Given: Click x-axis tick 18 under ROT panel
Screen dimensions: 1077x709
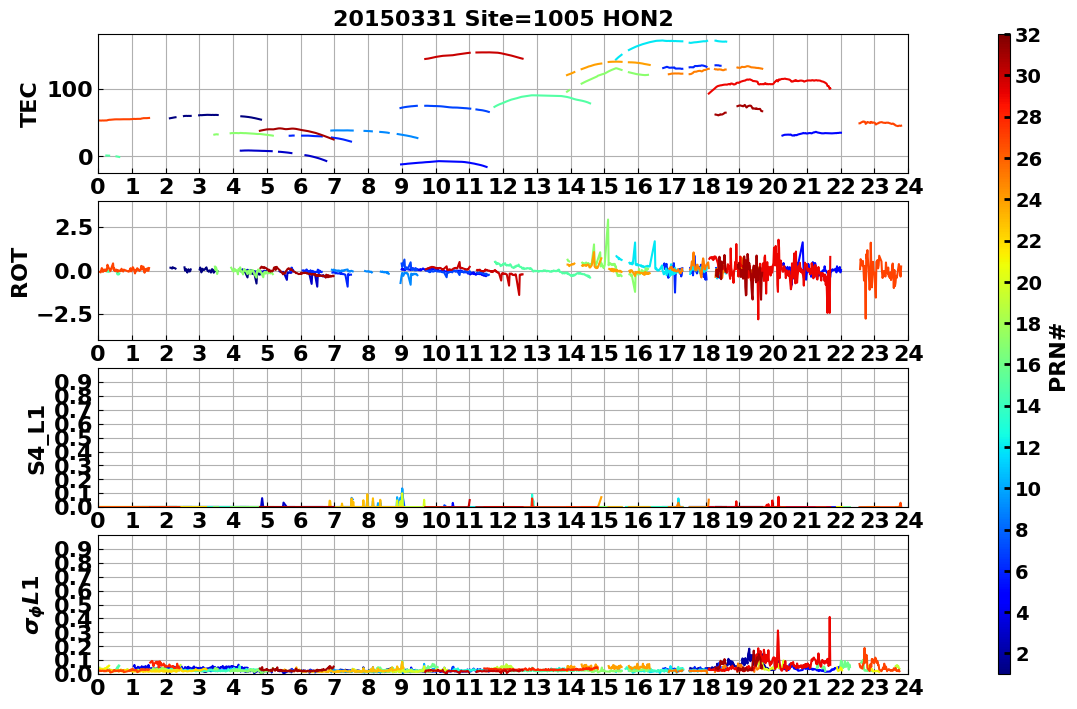Looking at the screenshot, I should [705, 353].
